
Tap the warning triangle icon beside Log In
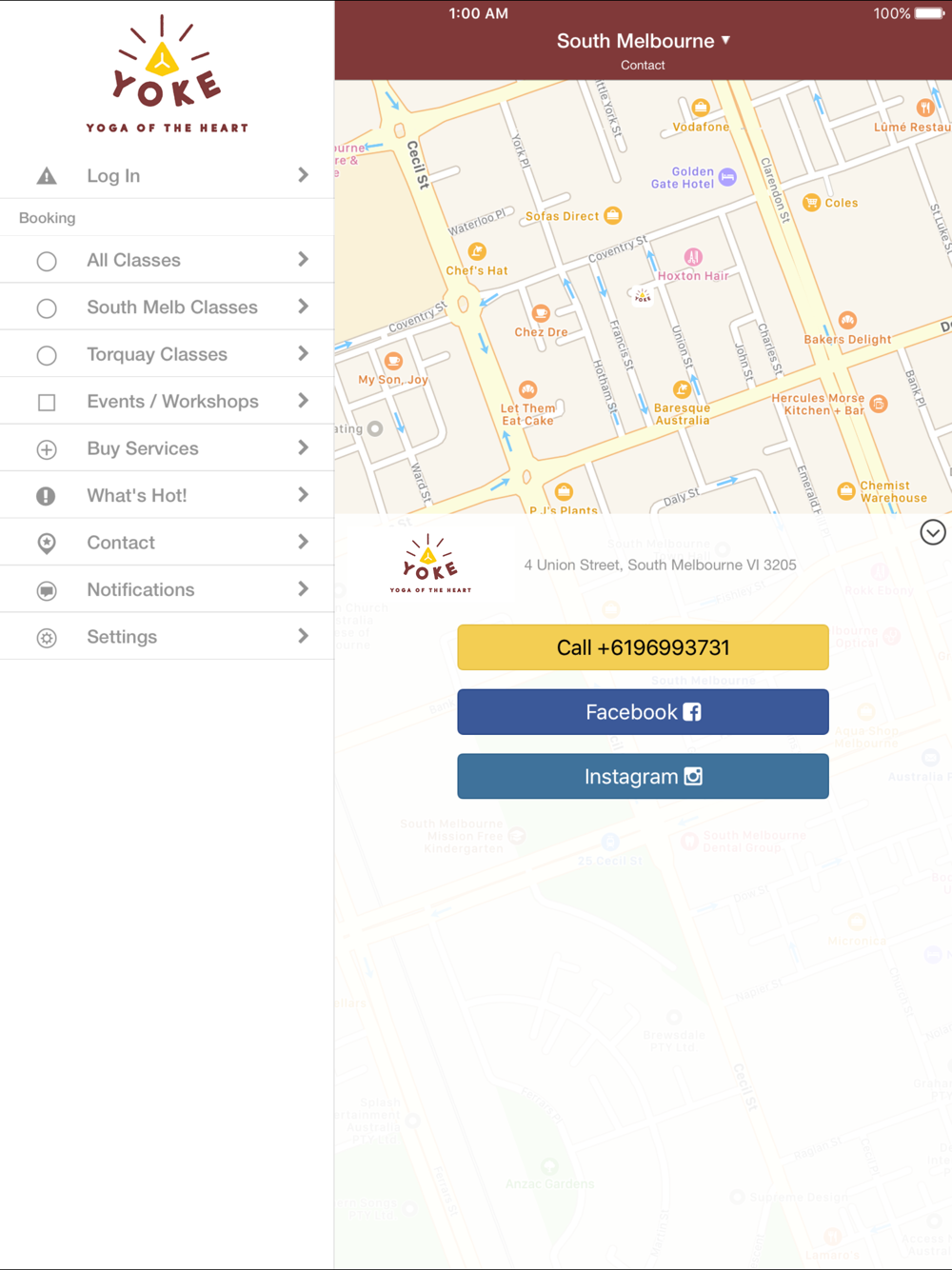(47, 176)
